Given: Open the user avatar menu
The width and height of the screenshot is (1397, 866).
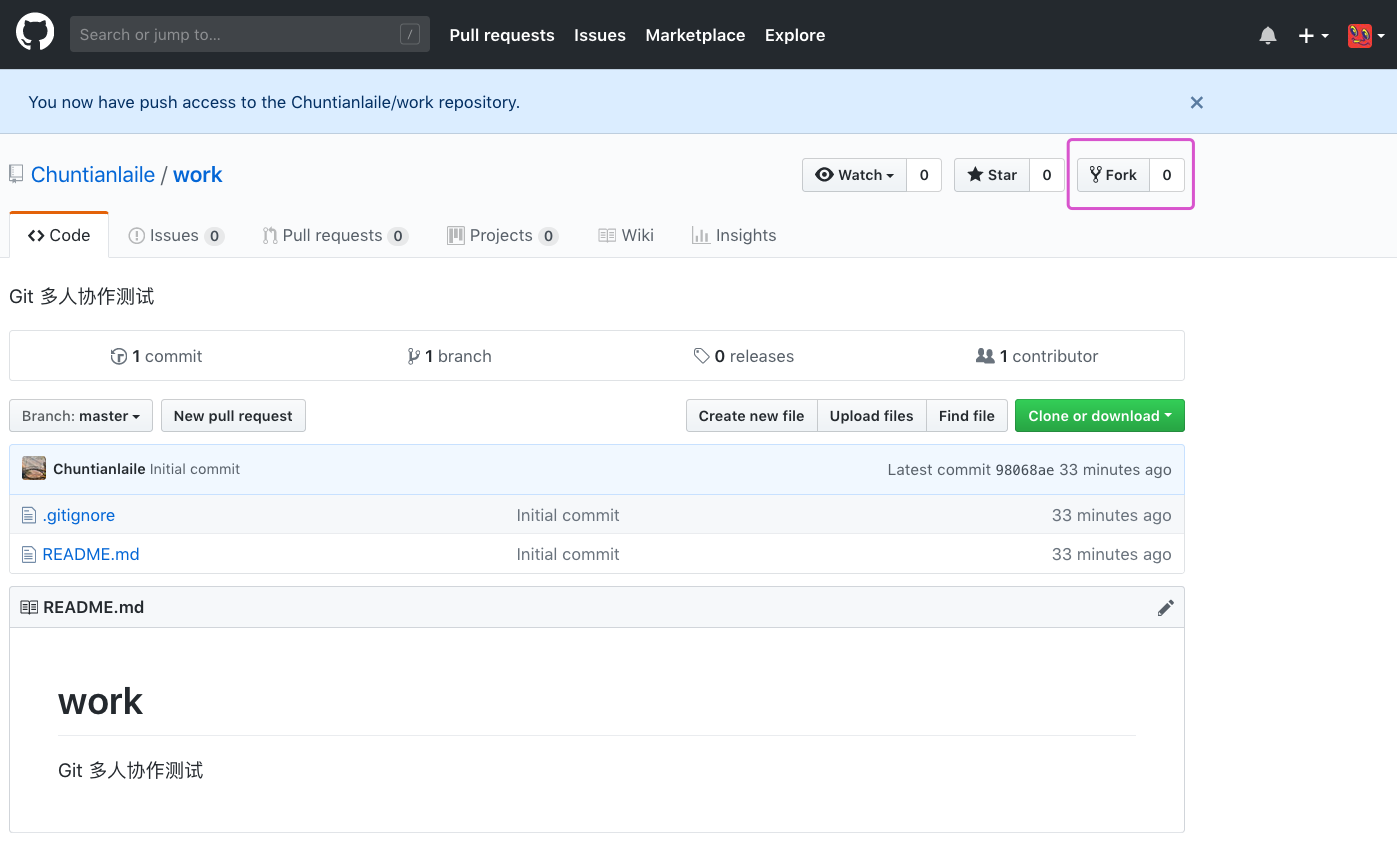Looking at the screenshot, I should (x=1365, y=35).
